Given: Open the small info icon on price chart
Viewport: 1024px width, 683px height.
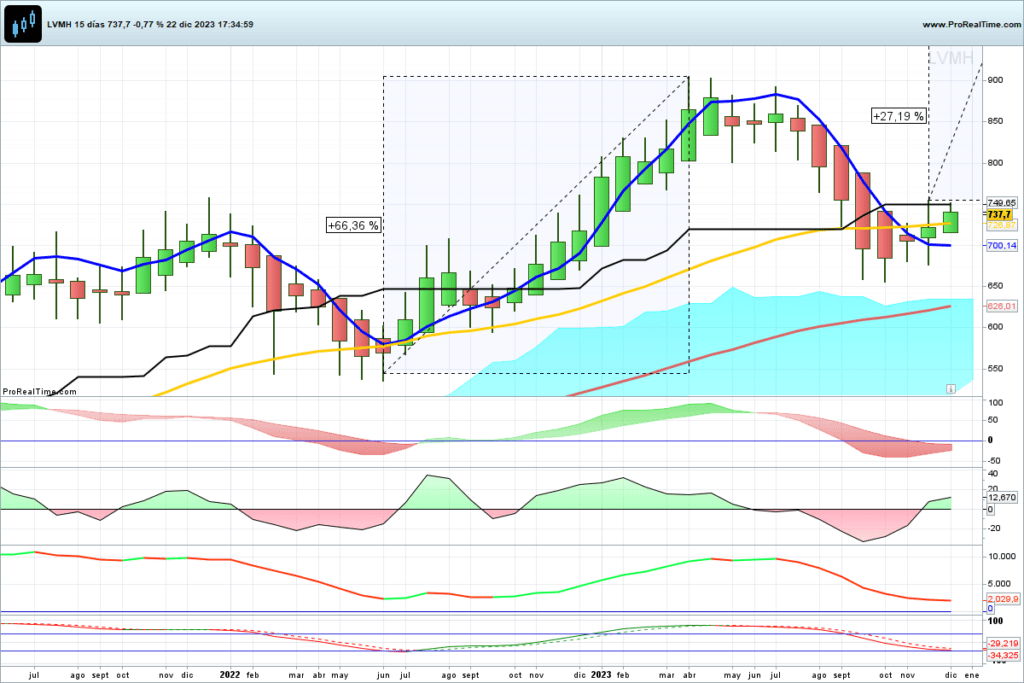Looking at the screenshot, I should 951,389.
